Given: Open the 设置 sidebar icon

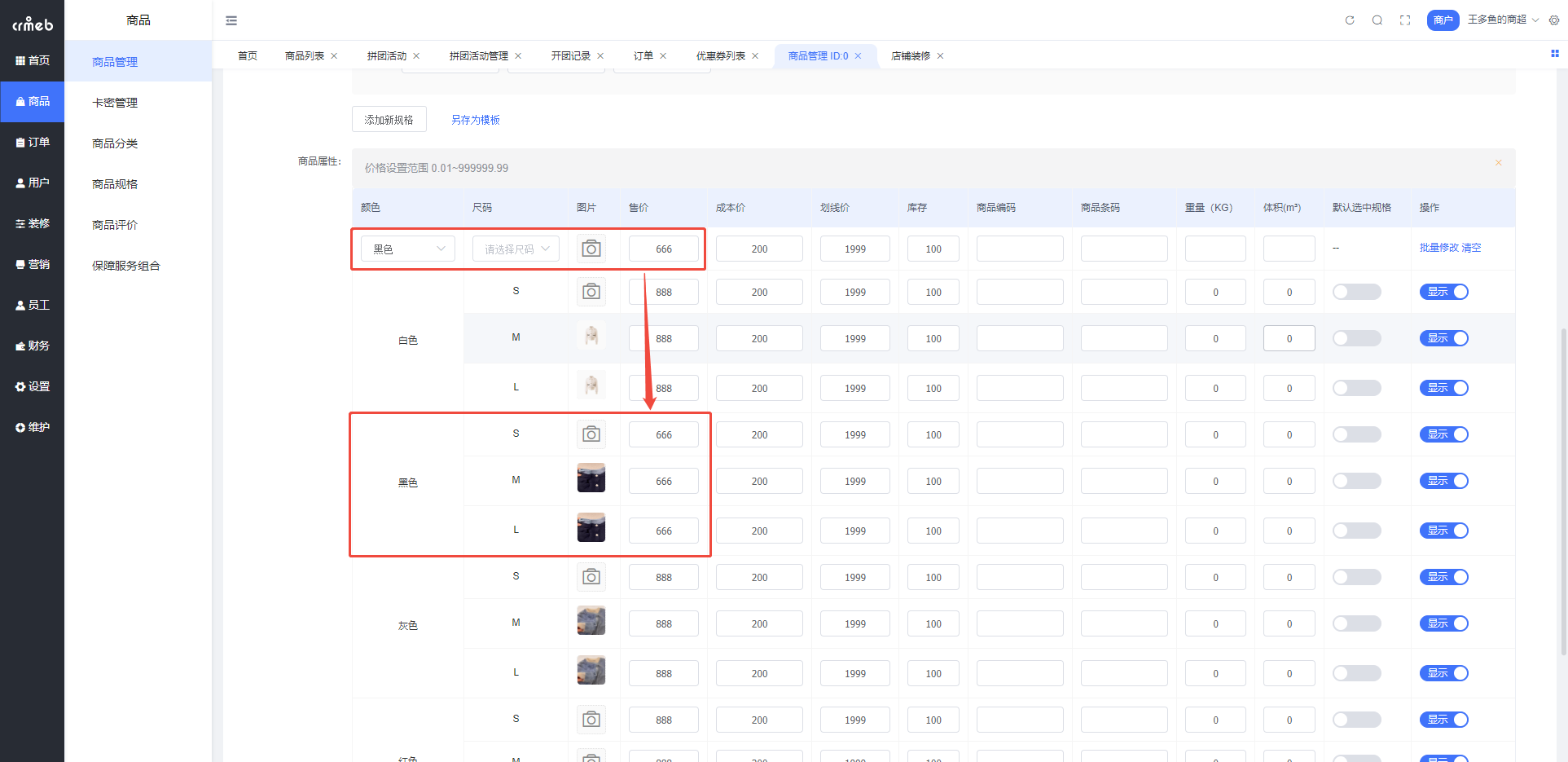Looking at the screenshot, I should pos(33,386).
